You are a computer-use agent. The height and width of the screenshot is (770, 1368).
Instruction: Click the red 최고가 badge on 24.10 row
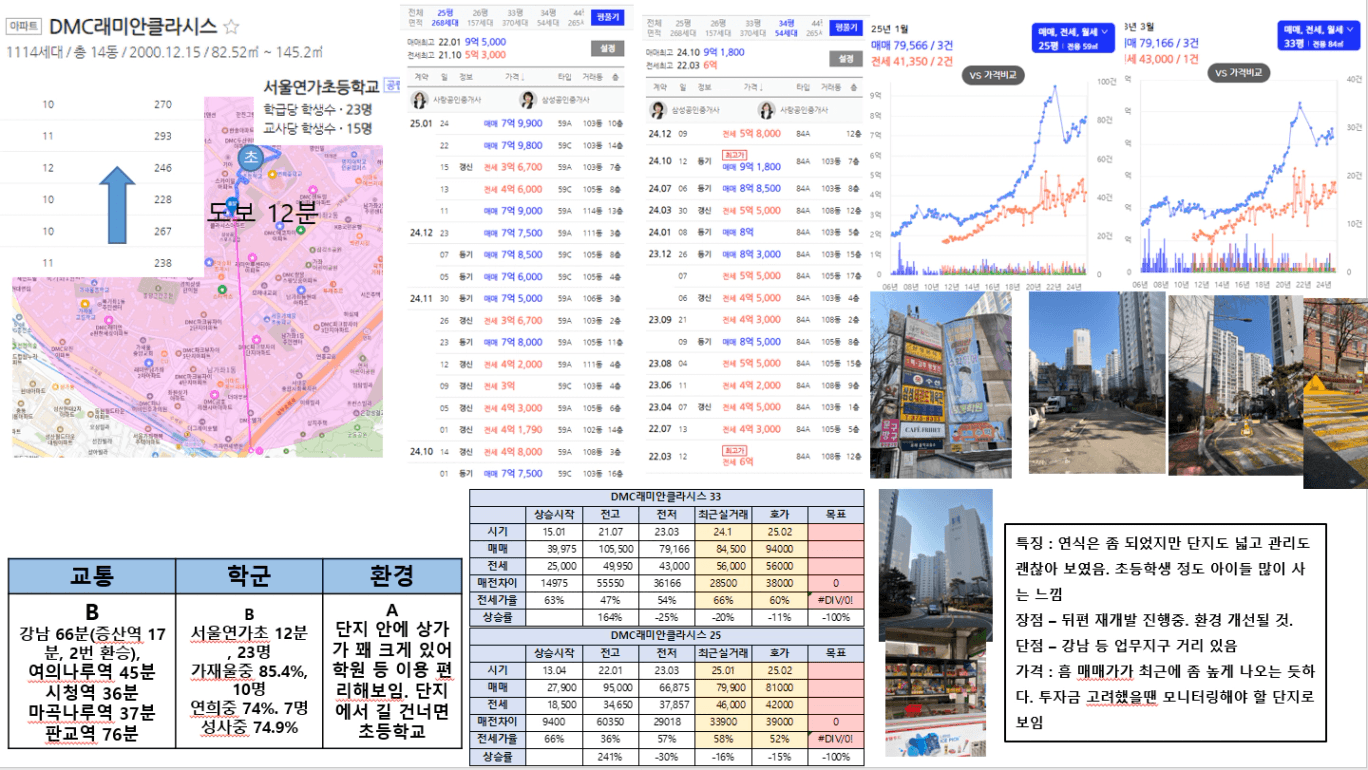click(x=733, y=155)
